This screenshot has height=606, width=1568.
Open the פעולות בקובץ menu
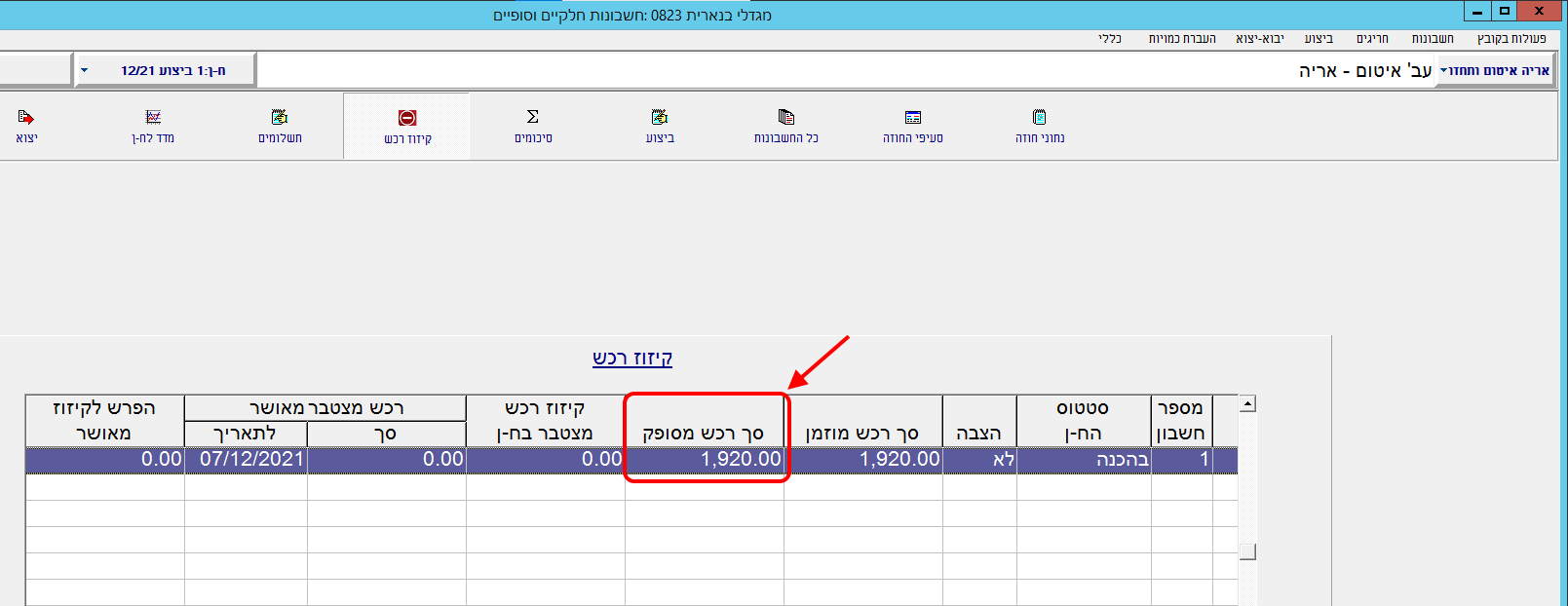click(1511, 38)
